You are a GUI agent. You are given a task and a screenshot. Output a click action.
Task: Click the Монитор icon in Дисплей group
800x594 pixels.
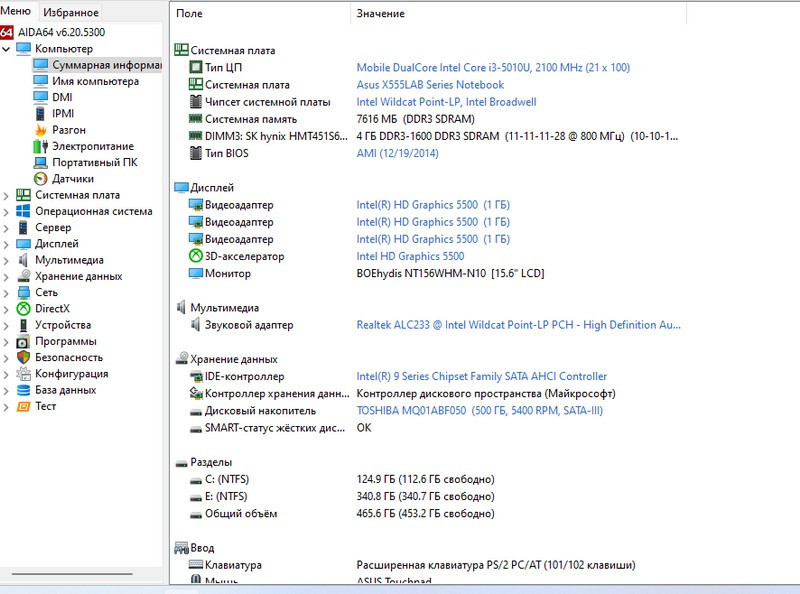(196, 273)
